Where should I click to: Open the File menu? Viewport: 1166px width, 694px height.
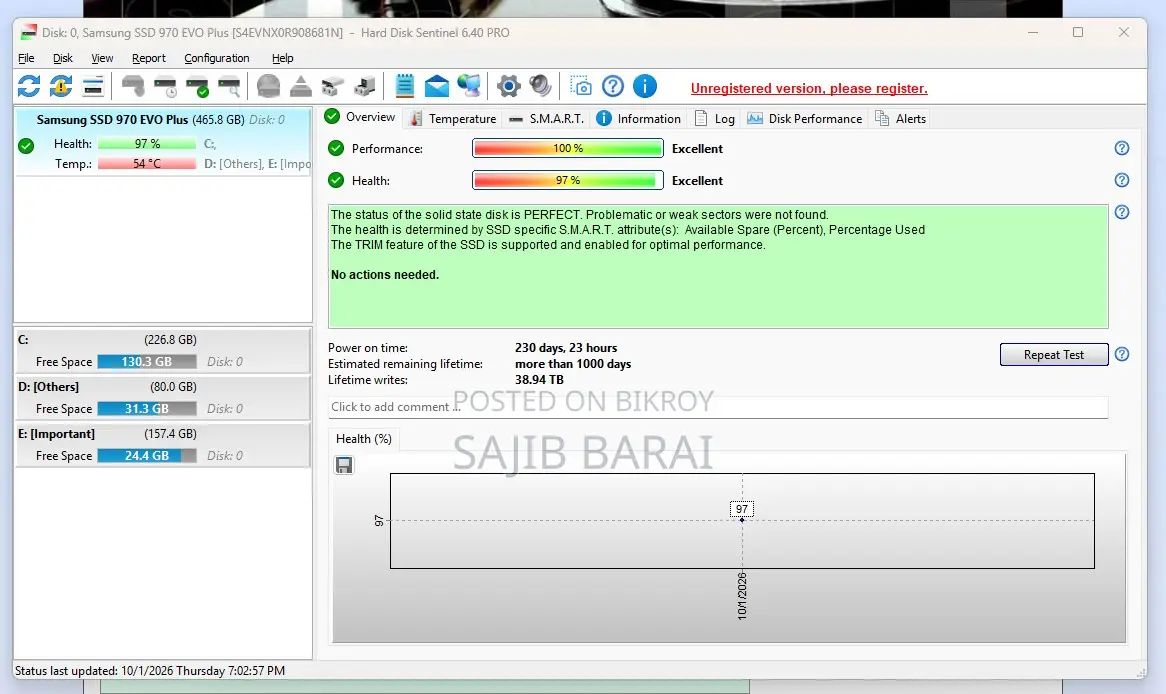point(26,58)
